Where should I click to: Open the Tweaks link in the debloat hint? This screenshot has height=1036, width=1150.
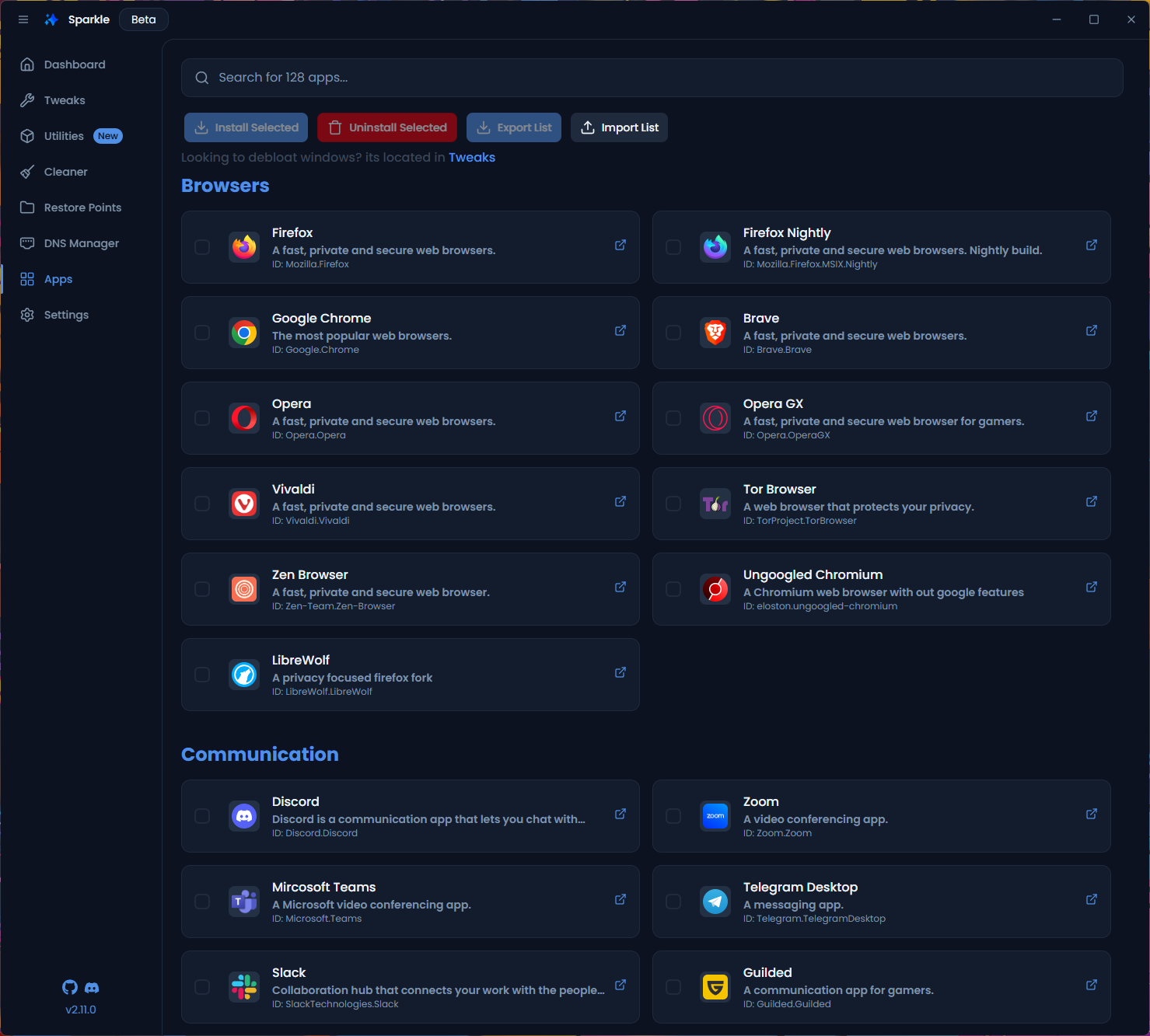(x=472, y=157)
